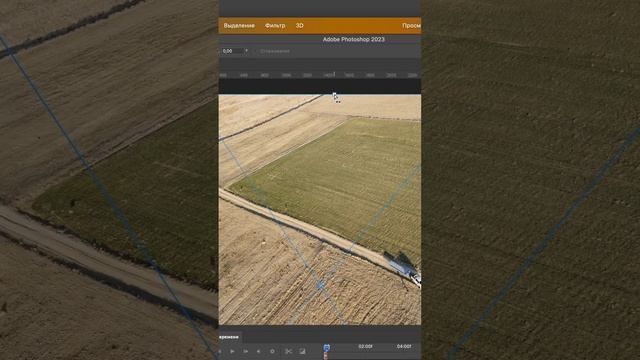Open the Выделение menu
This screenshot has height=360, width=640.
[239, 26]
